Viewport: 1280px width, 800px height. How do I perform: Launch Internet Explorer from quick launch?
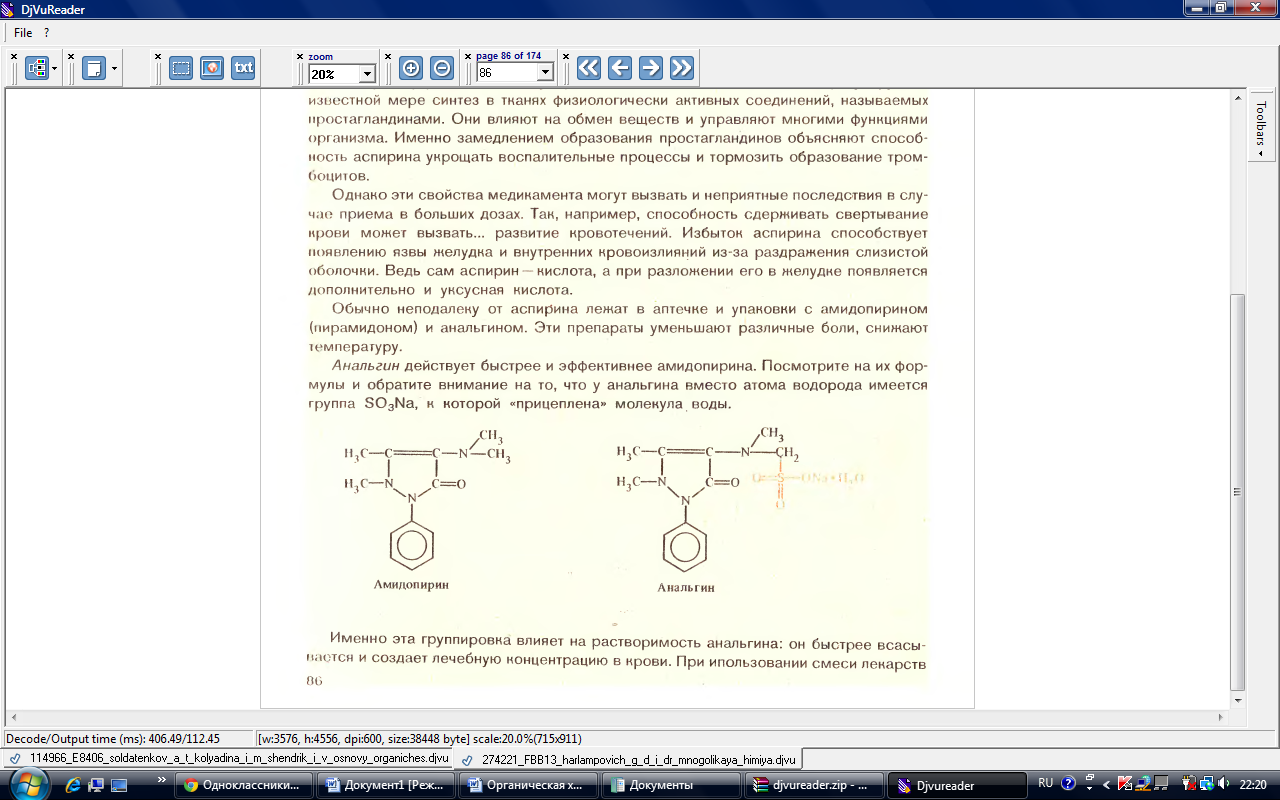75,785
